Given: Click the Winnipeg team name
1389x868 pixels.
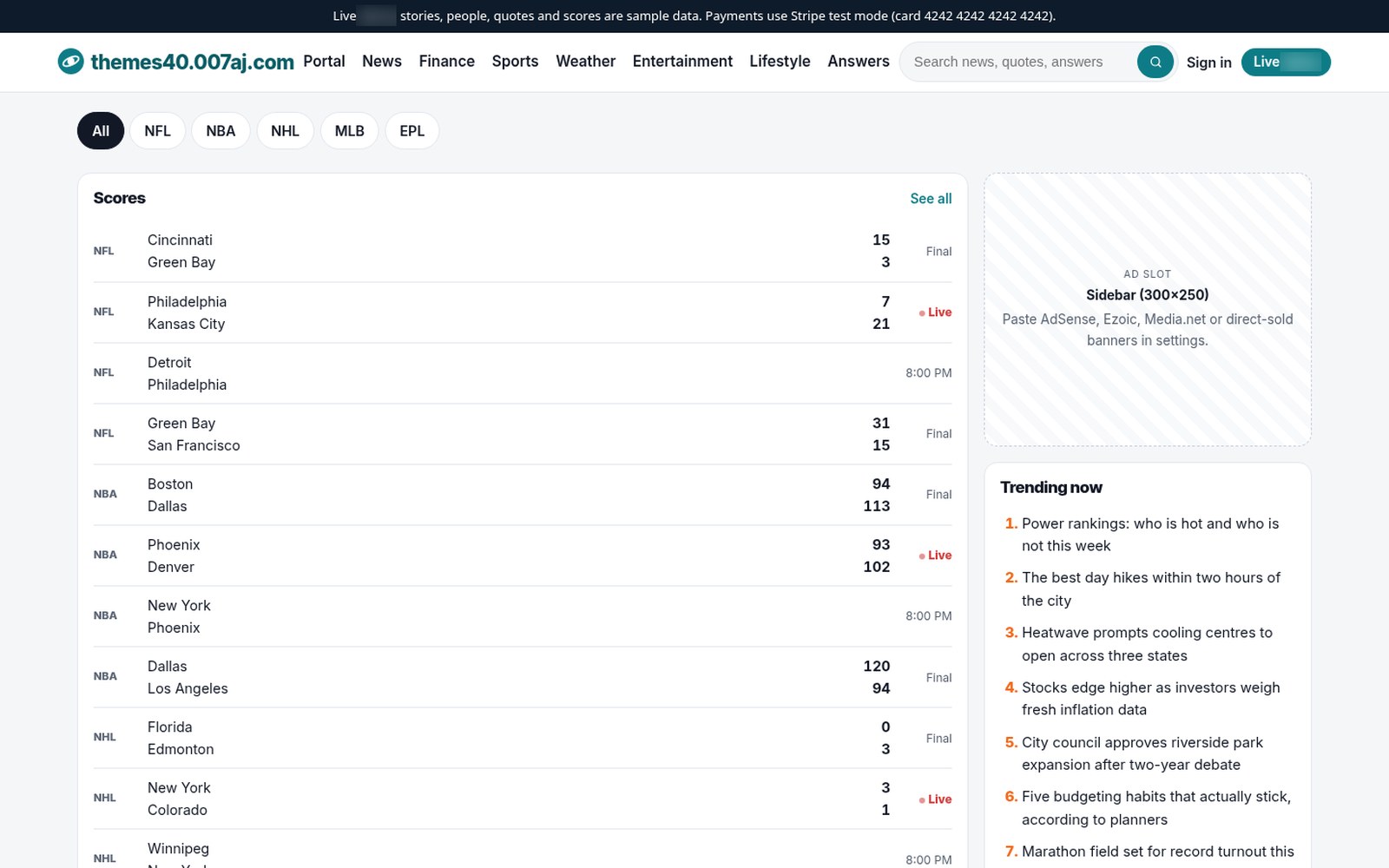Looking at the screenshot, I should click(178, 848).
